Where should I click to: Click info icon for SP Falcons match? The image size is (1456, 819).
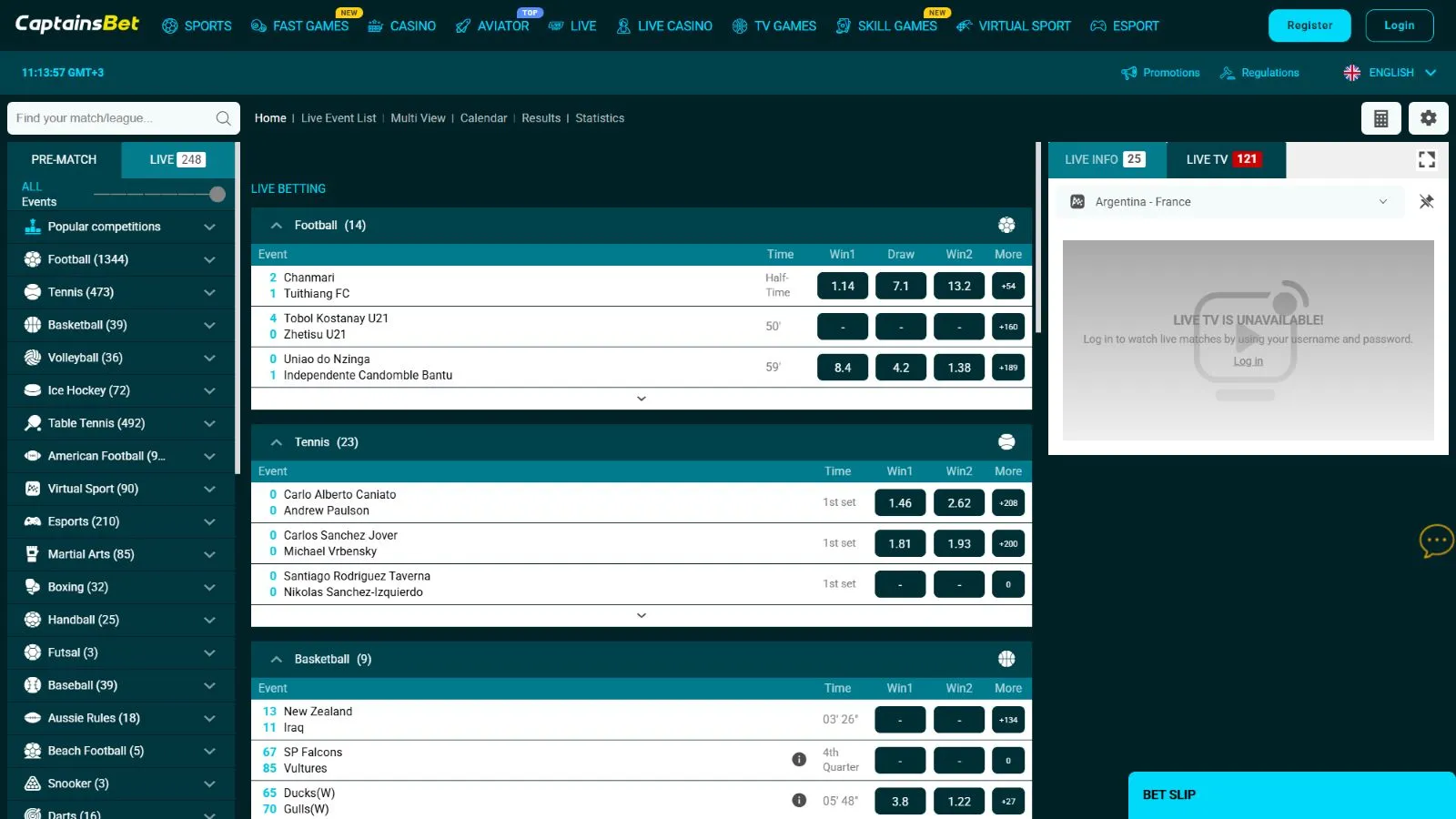tap(799, 760)
